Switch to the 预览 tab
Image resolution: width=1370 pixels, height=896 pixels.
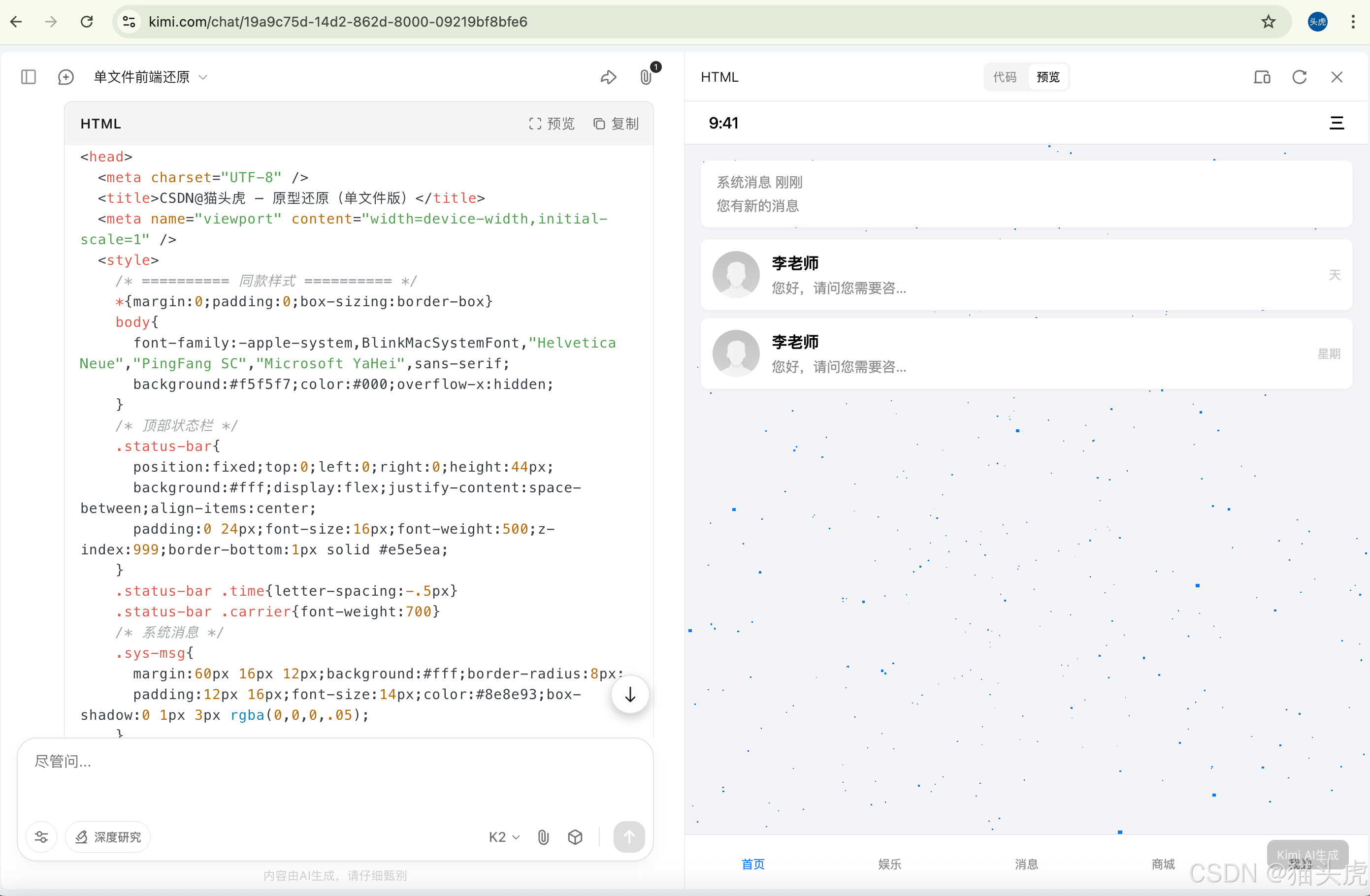pos(1047,77)
